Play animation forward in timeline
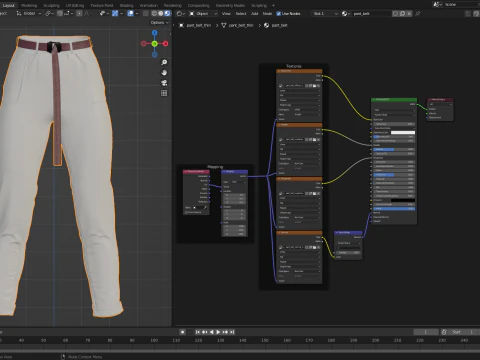The height and width of the screenshot is (360, 480). pos(218,332)
